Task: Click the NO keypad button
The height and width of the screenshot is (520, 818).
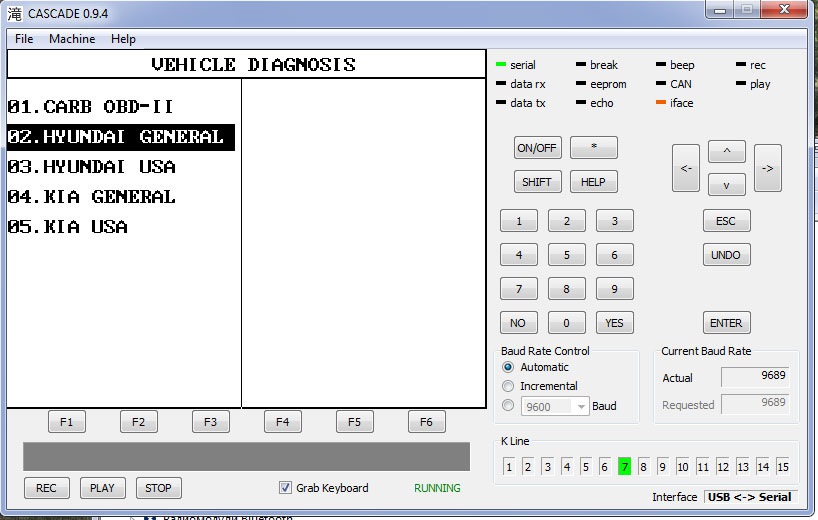Action: (x=519, y=323)
